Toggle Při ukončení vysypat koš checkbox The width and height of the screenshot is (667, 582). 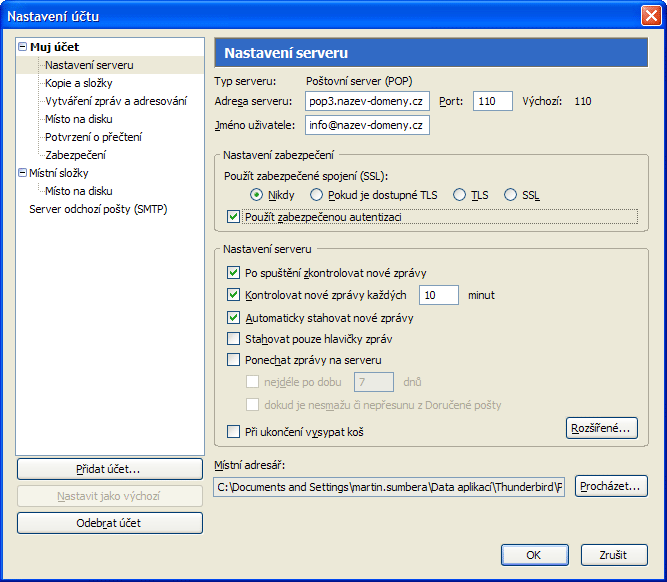point(234,432)
